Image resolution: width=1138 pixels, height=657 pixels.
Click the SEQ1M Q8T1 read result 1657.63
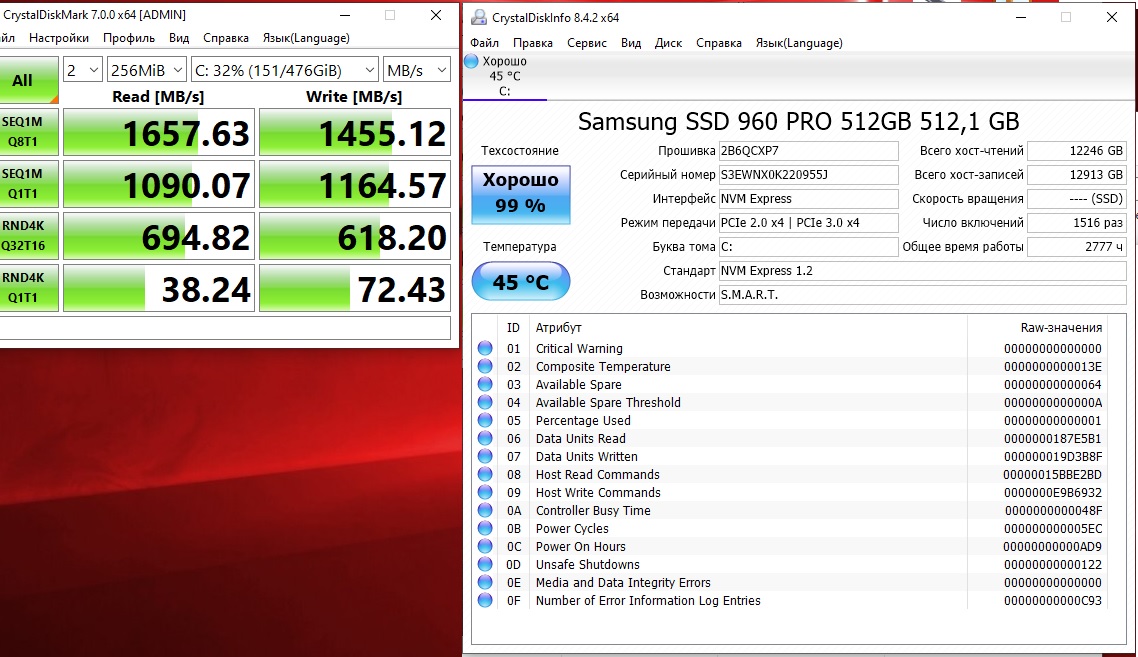[159, 132]
